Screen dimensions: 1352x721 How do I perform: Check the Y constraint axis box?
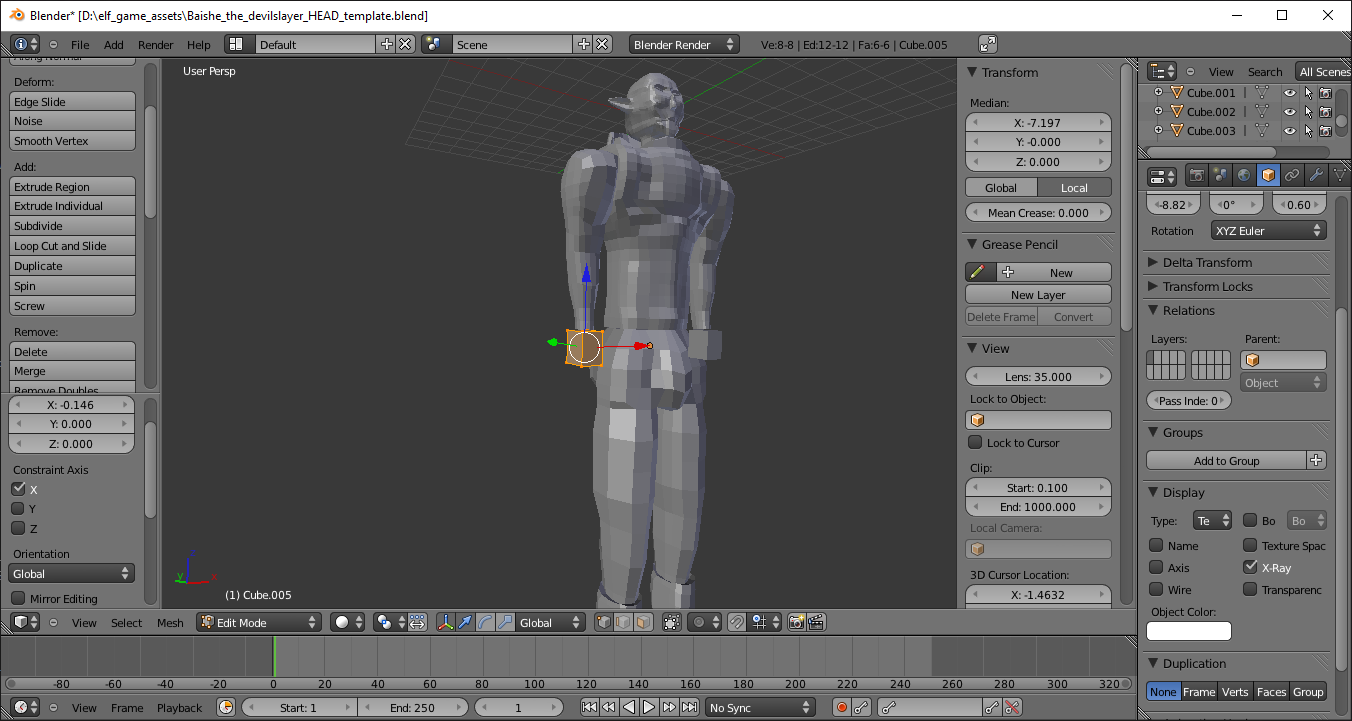(18, 509)
